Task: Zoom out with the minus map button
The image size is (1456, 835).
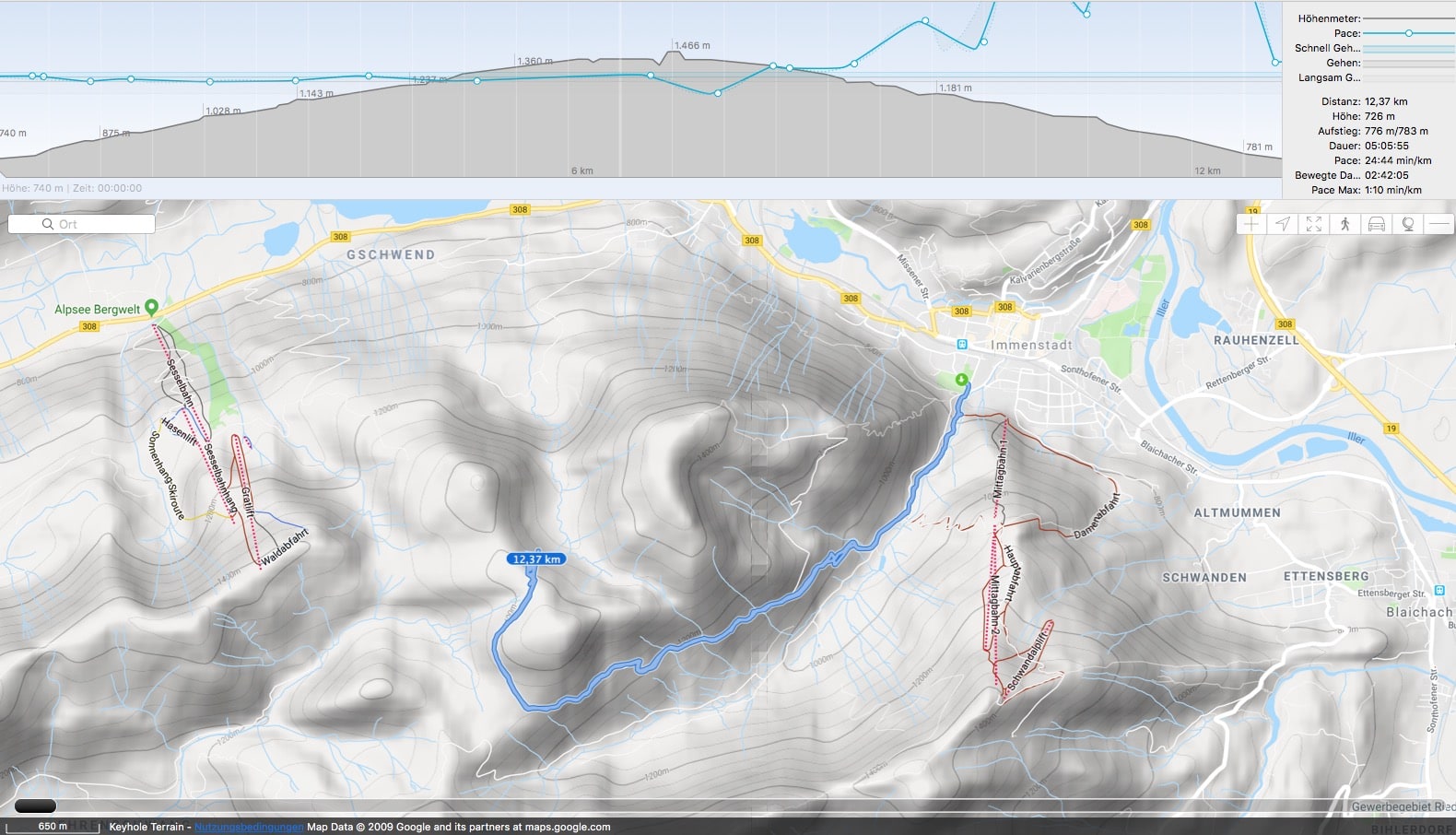Action: point(1438,224)
